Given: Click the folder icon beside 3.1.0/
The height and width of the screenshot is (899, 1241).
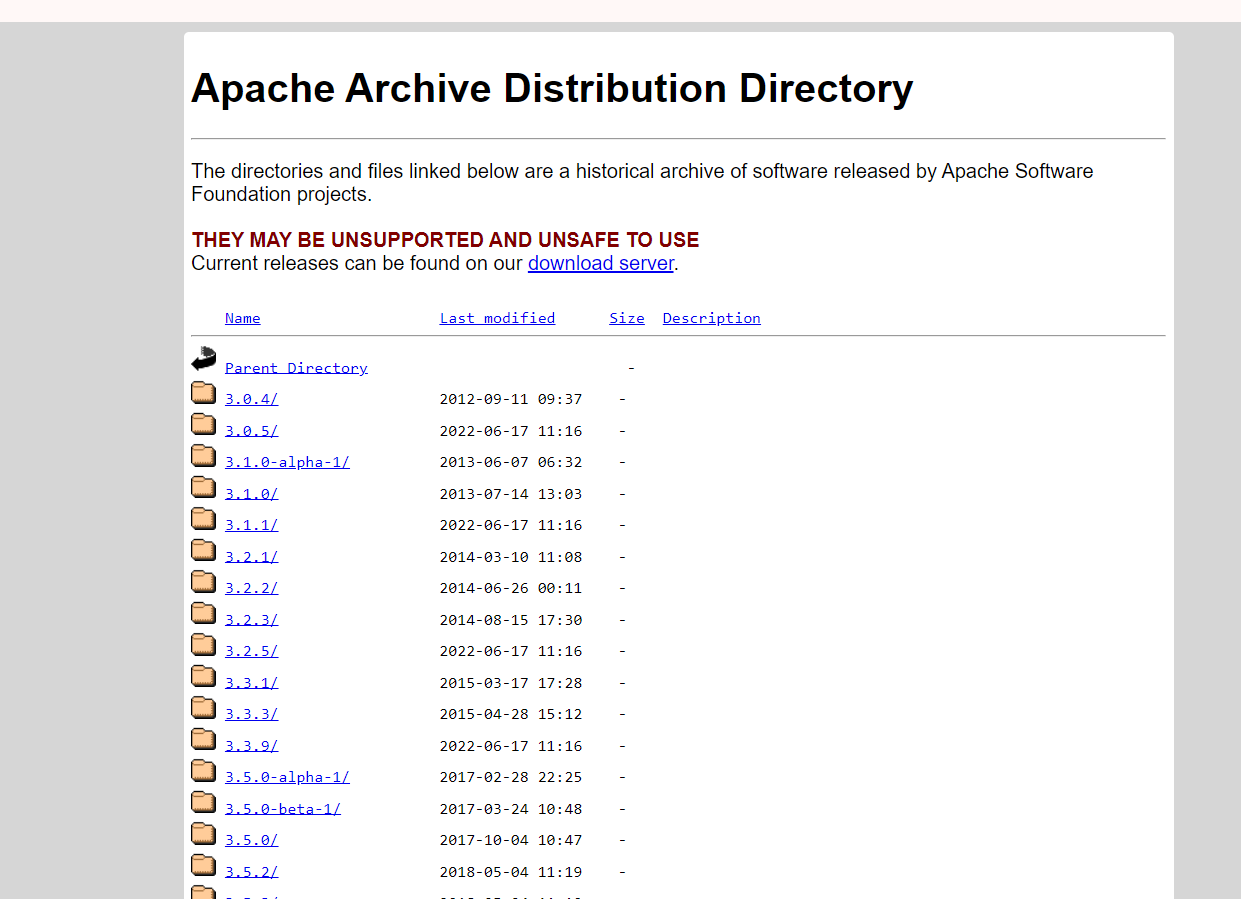Looking at the screenshot, I should pos(204,487).
